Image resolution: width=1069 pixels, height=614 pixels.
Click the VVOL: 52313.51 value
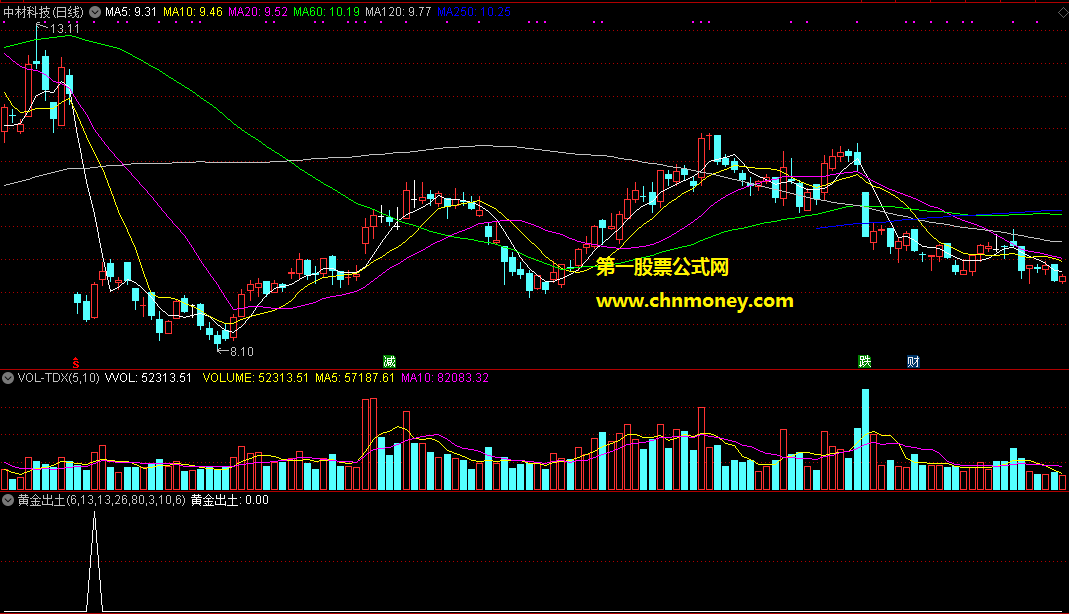pos(148,378)
